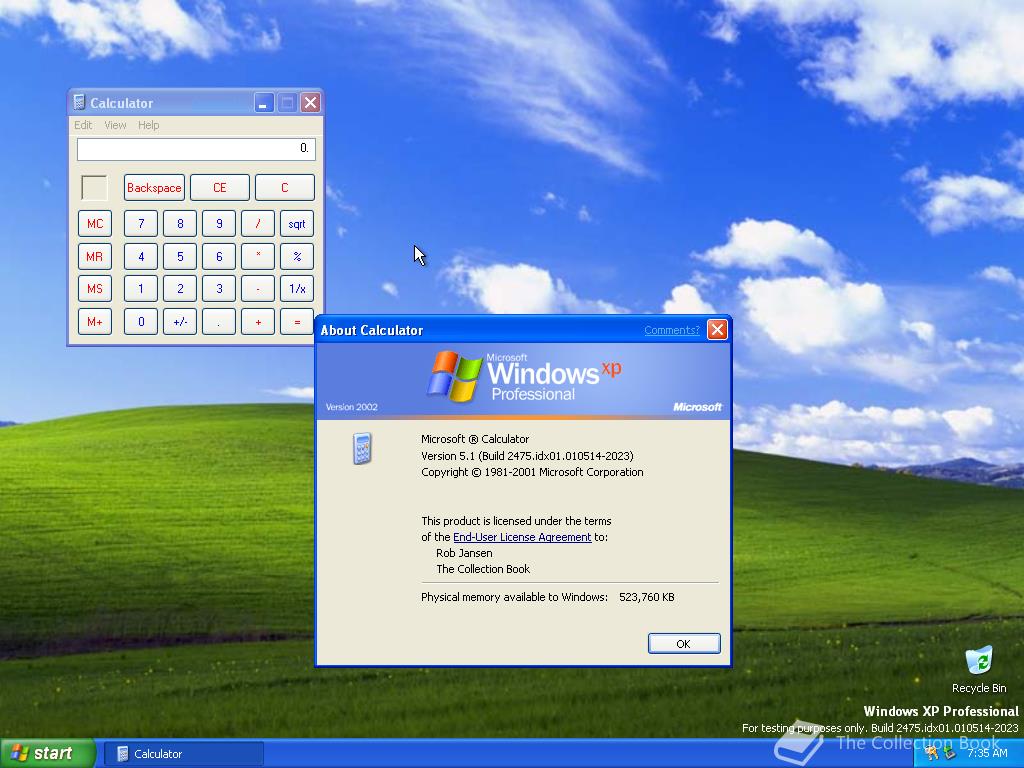
Task: Click the MR memory recall button
Action: pyautogui.click(x=95, y=256)
